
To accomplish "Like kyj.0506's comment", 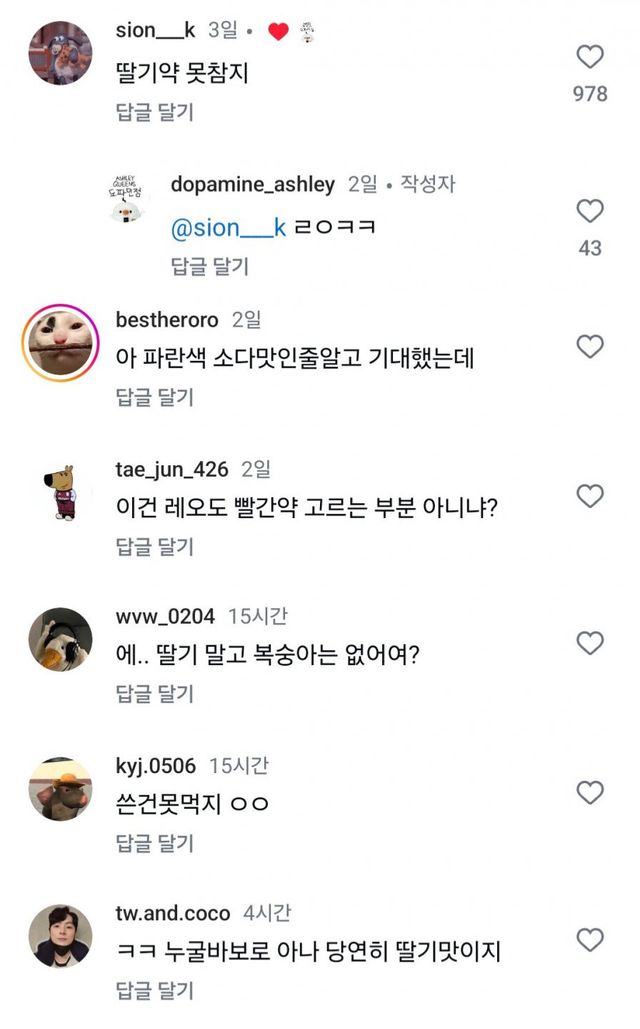I will [x=590, y=793].
